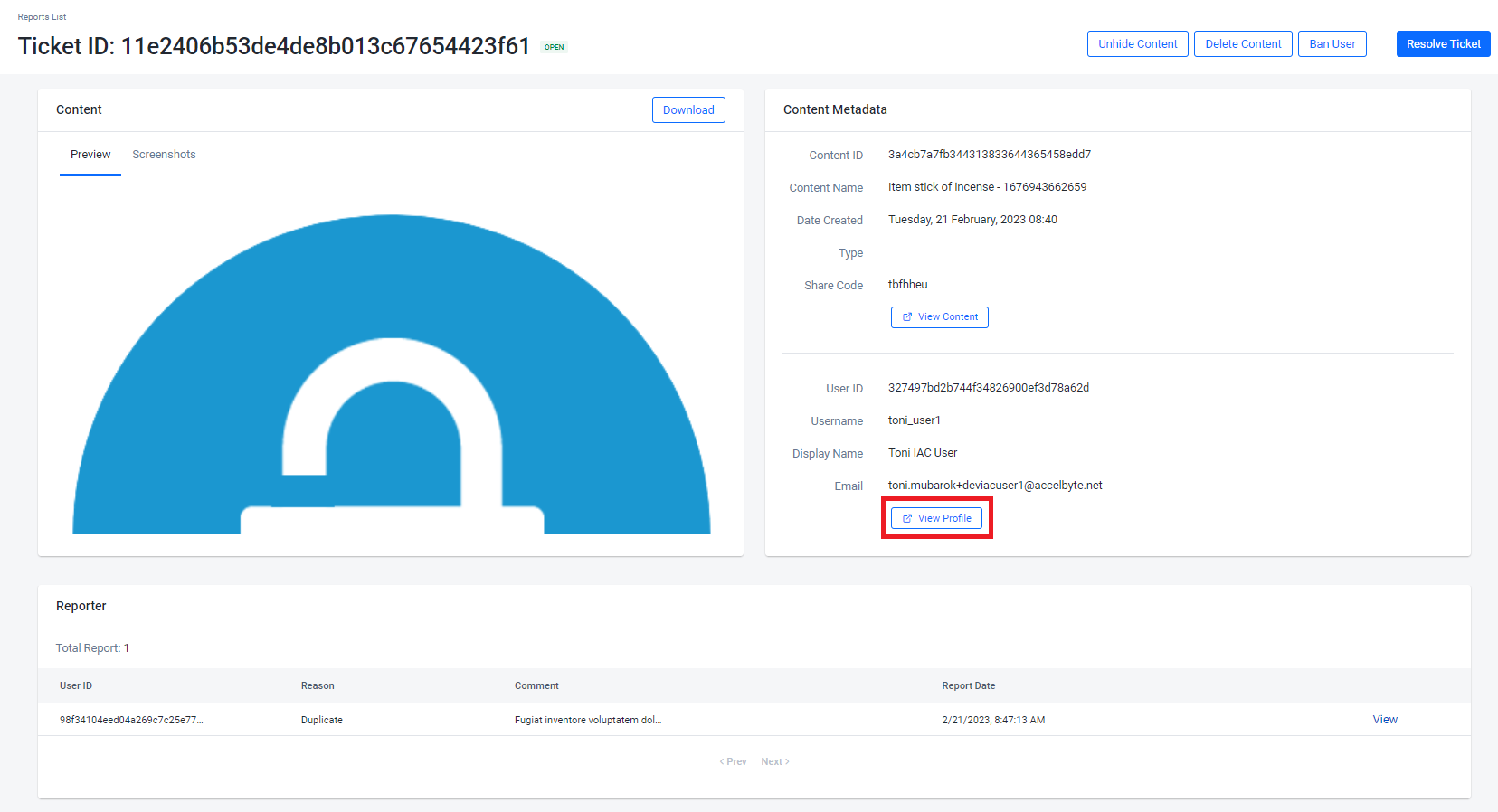The height and width of the screenshot is (812, 1498).
Task: Ban the user with Ban User button
Action: [1332, 44]
